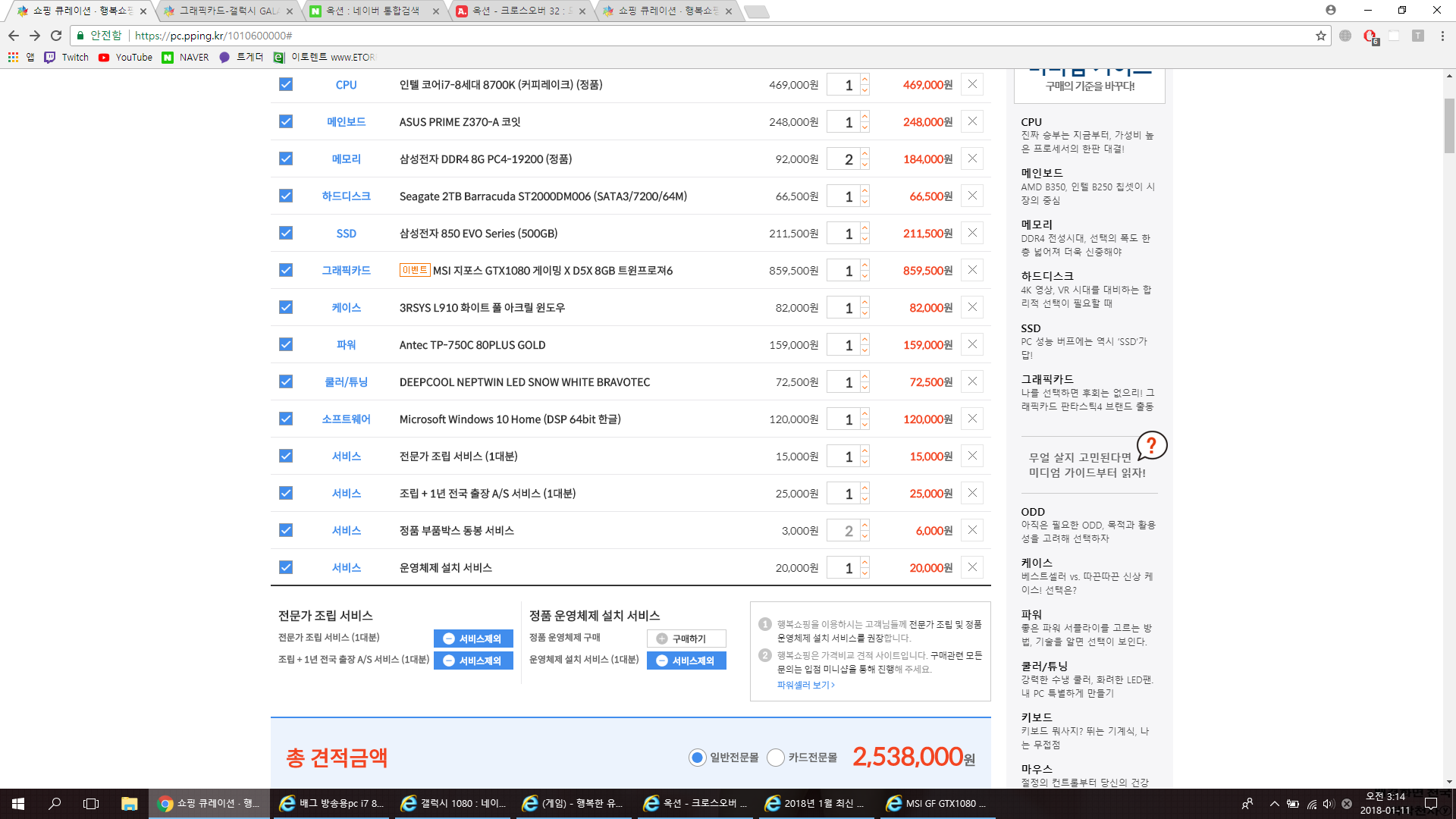
Task: Bookmark this page with star icon
Action: tap(1320, 36)
